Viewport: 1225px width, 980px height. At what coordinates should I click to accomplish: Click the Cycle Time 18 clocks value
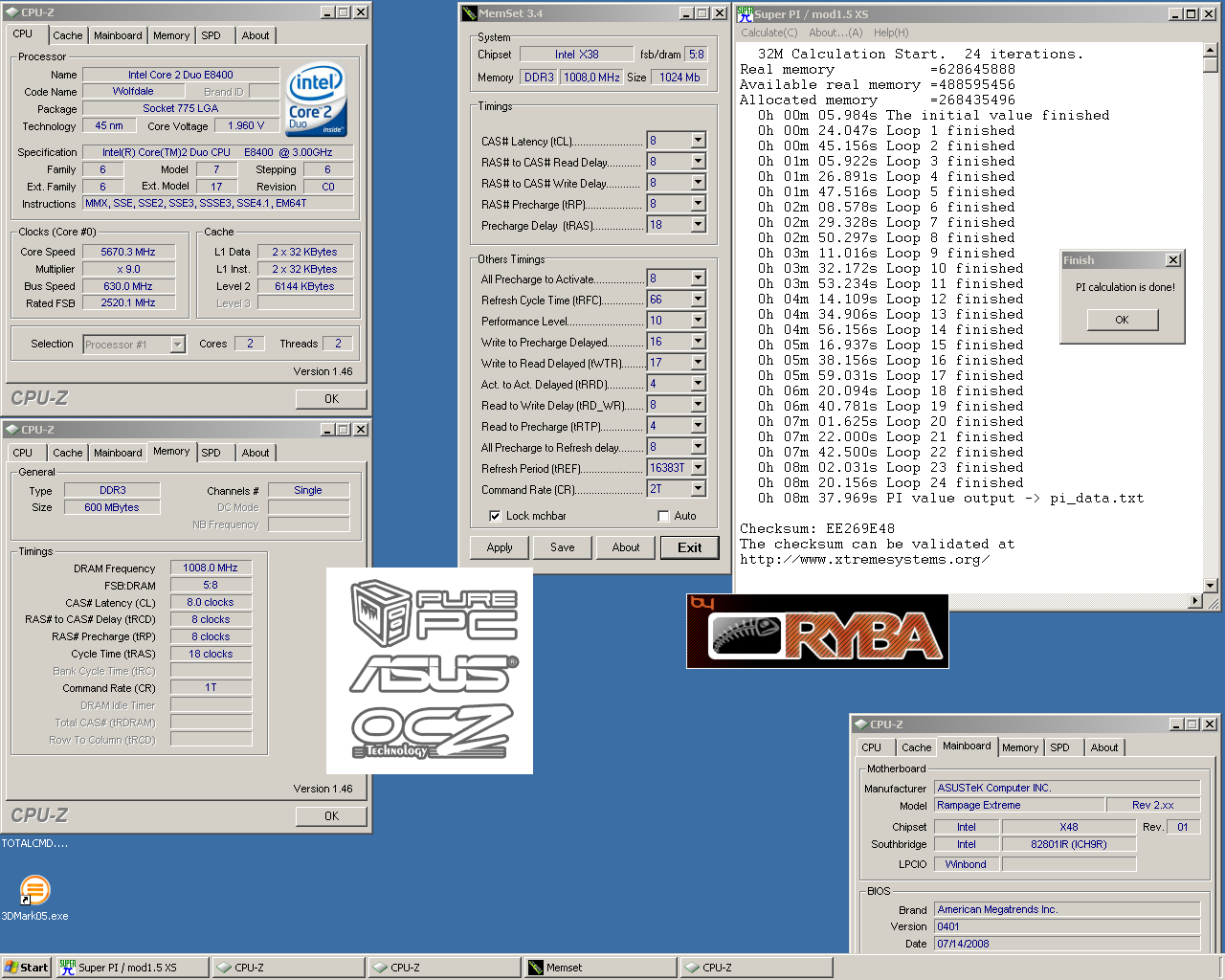click(211, 654)
